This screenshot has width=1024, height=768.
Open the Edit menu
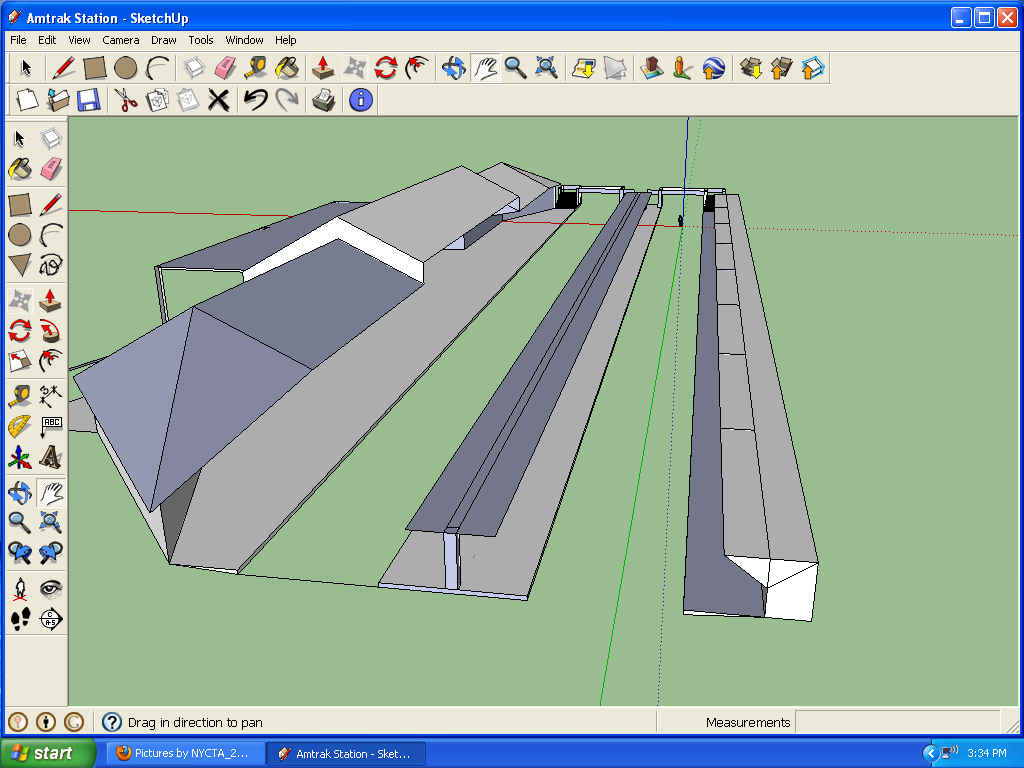point(47,40)
